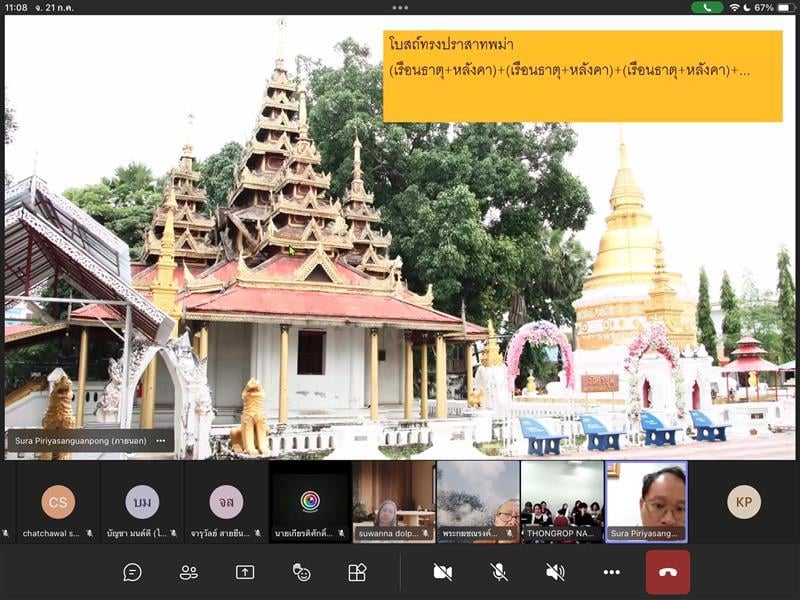800x600 pixels.
Task: Show the participants list
Action: 188,572
